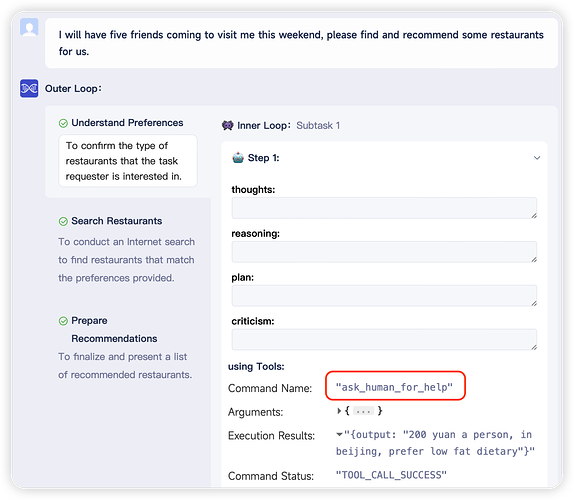Click the ask_human_for_help command name
The image size is (574, 500).
[394, 387]
